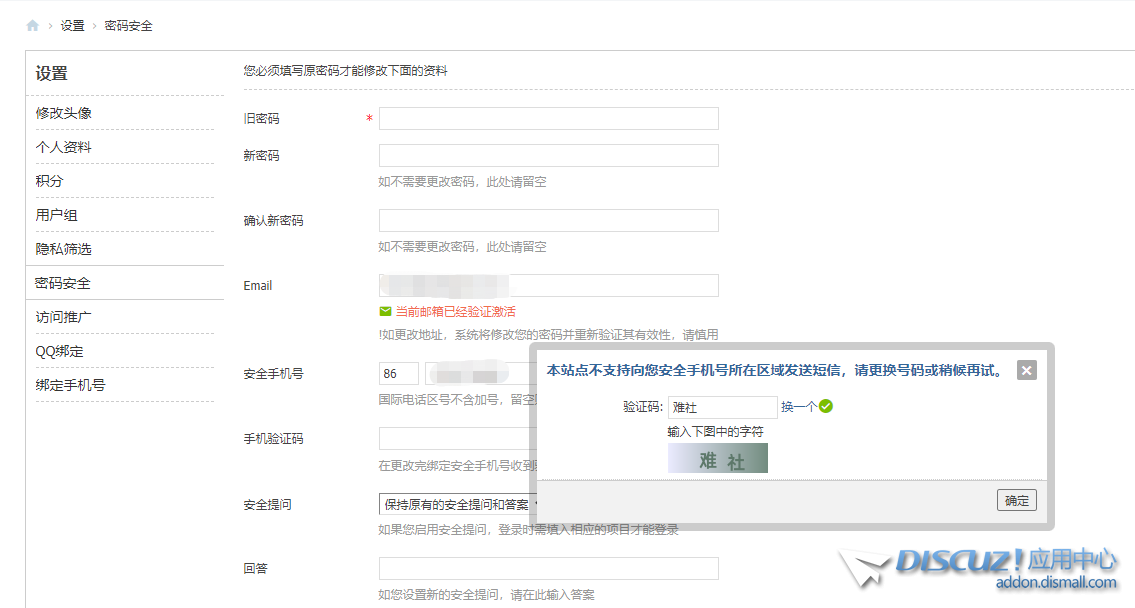Click the 确定 button in the dialog
This screenshot has width=1135, height=608.
click(x=1016, y=500)
